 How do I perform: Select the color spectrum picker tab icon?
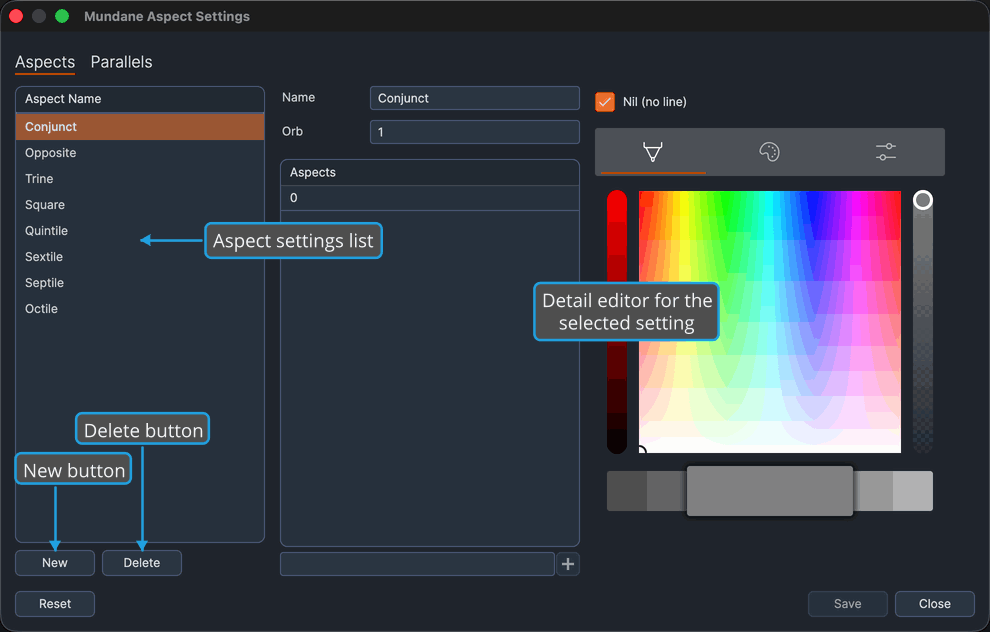pos(652,152)
